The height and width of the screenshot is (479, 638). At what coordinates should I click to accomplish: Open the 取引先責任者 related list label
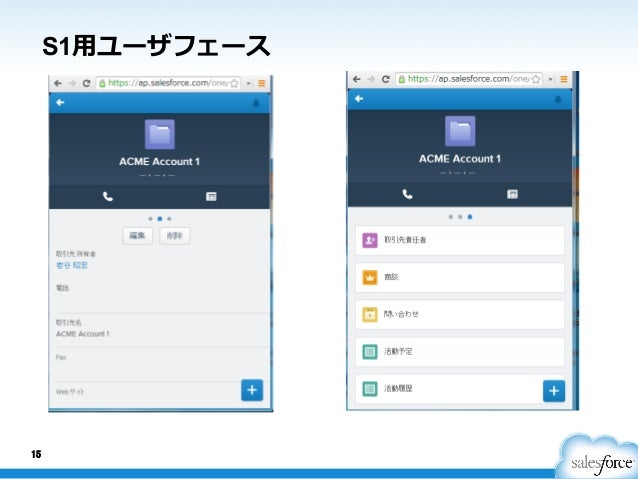click(x=405, y=240)
